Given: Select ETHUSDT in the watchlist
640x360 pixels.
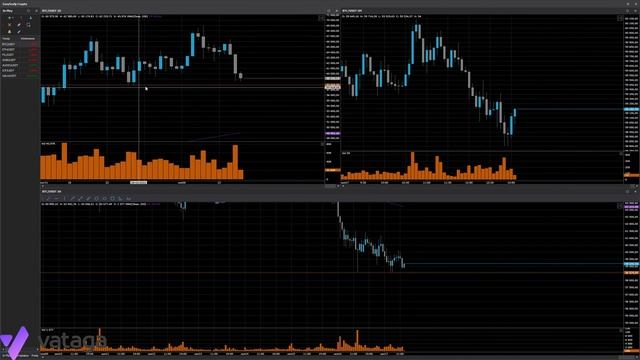Looking at the screenshot, I should (x=20, y=49).
